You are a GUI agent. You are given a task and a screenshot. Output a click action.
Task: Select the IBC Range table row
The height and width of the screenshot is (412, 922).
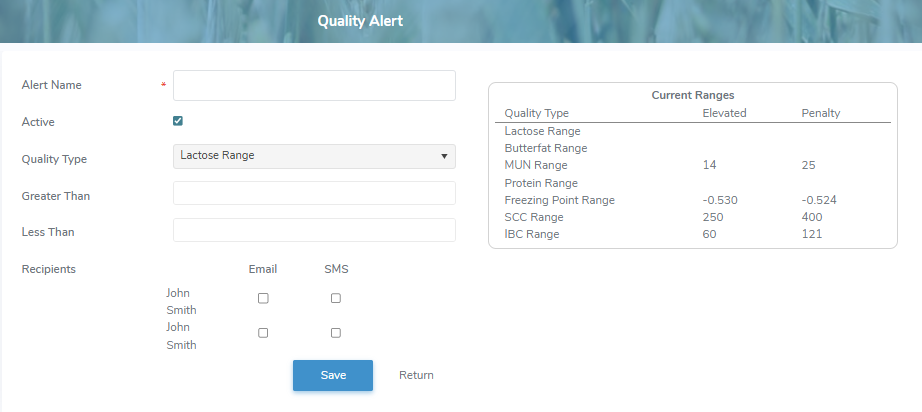(532, 234)
